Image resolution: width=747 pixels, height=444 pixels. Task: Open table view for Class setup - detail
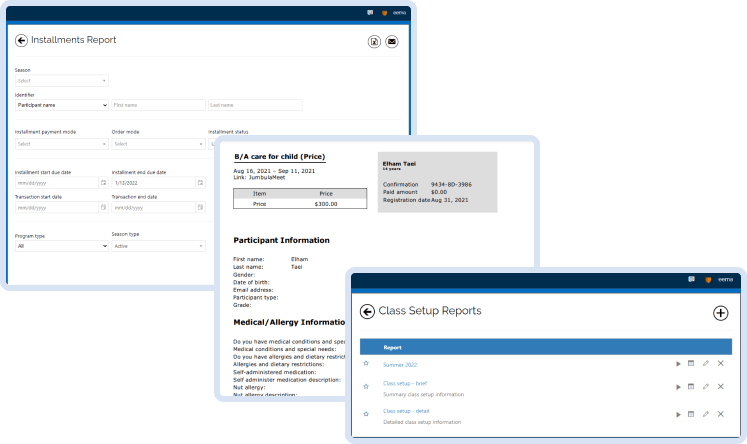pyautogui.click(x=691, y=414)
